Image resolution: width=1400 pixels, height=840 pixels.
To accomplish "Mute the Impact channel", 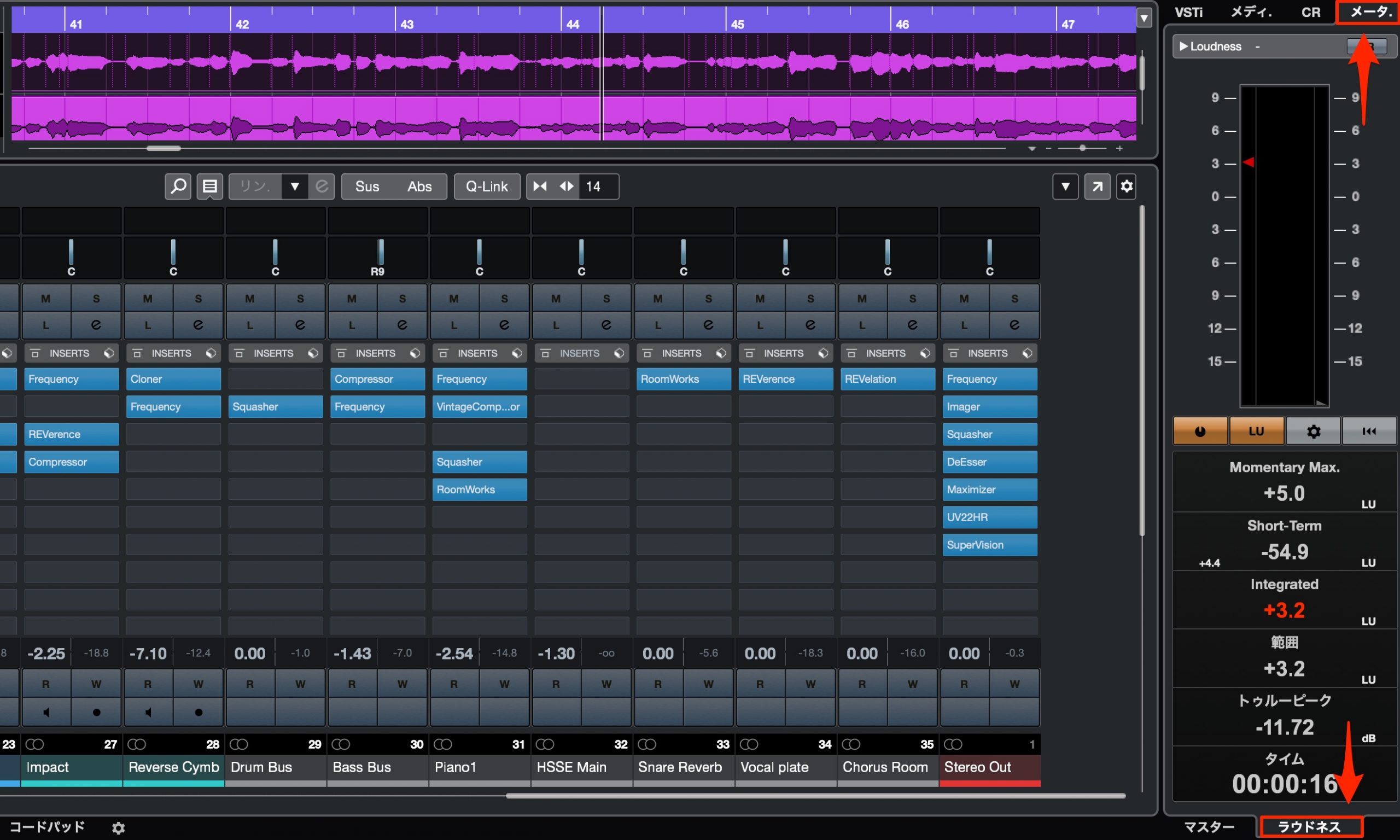I will coord(46,298).
